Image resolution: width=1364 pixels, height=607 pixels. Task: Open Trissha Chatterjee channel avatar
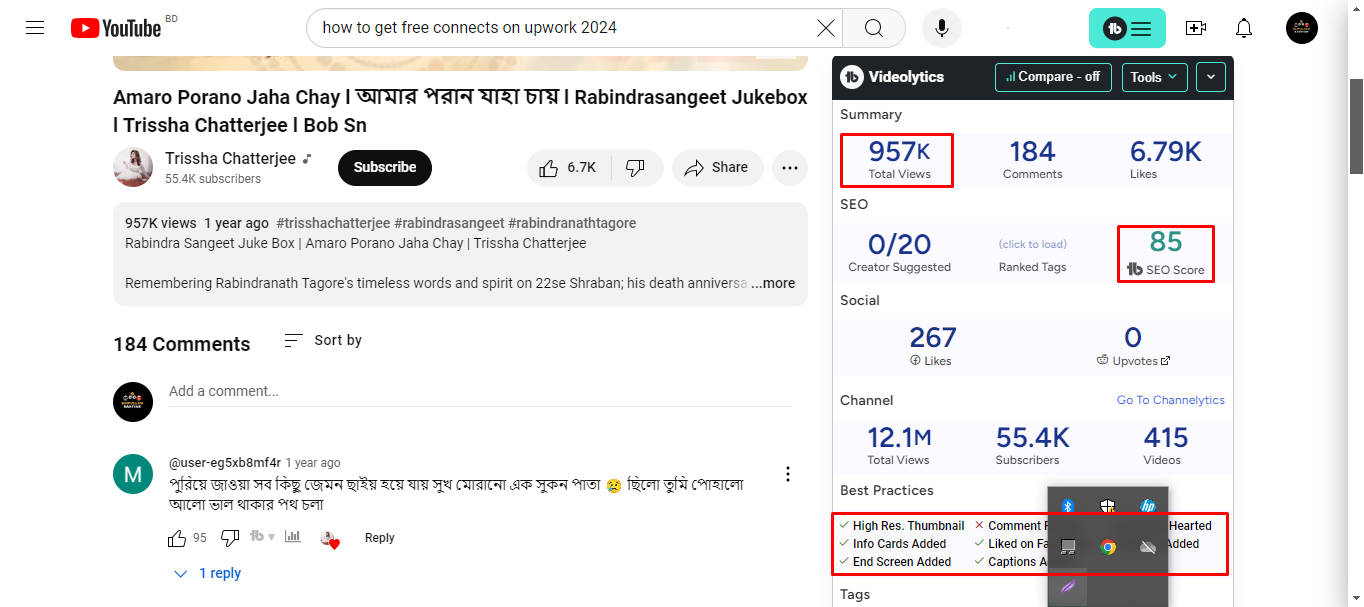[x=133, y=167]
